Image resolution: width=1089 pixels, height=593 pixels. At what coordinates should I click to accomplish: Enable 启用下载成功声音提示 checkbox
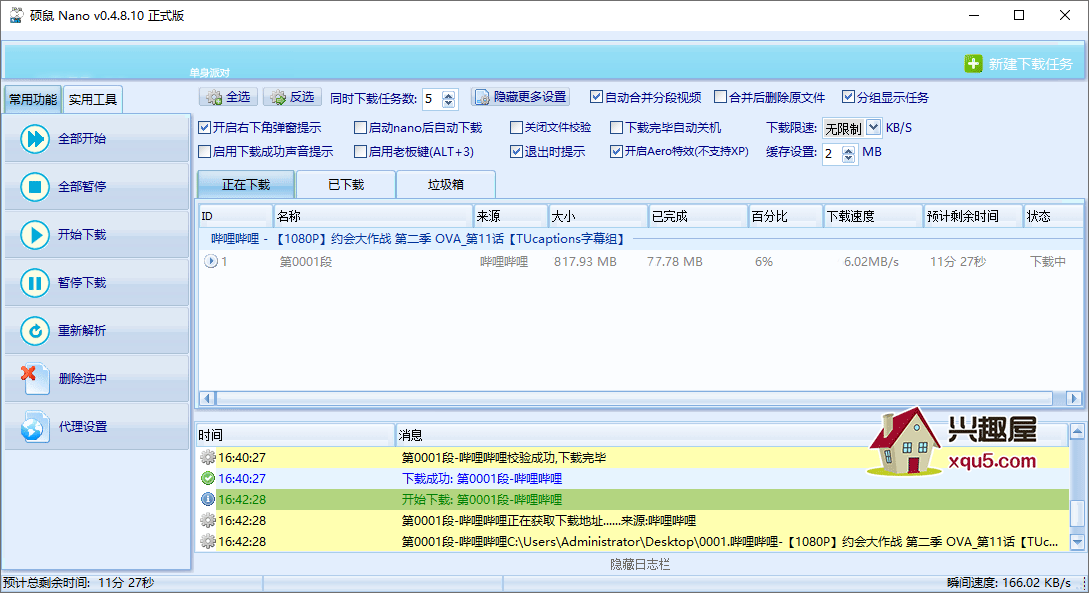pos(204,151)
